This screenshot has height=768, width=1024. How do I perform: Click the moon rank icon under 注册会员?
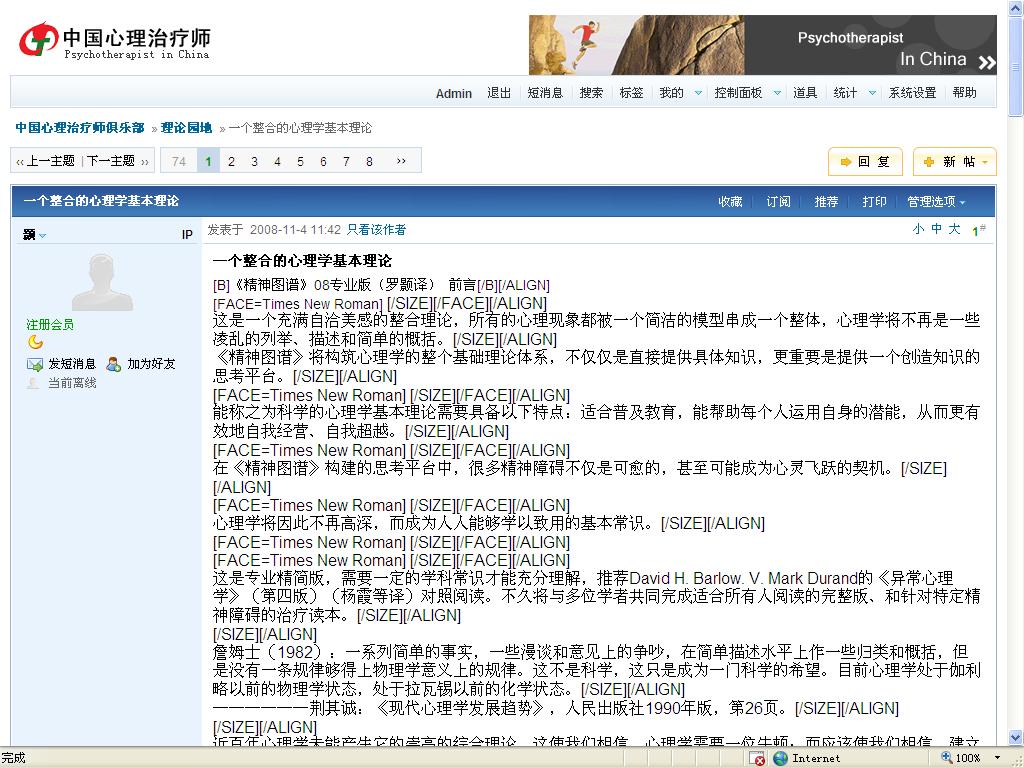click(x=35, y=342)
